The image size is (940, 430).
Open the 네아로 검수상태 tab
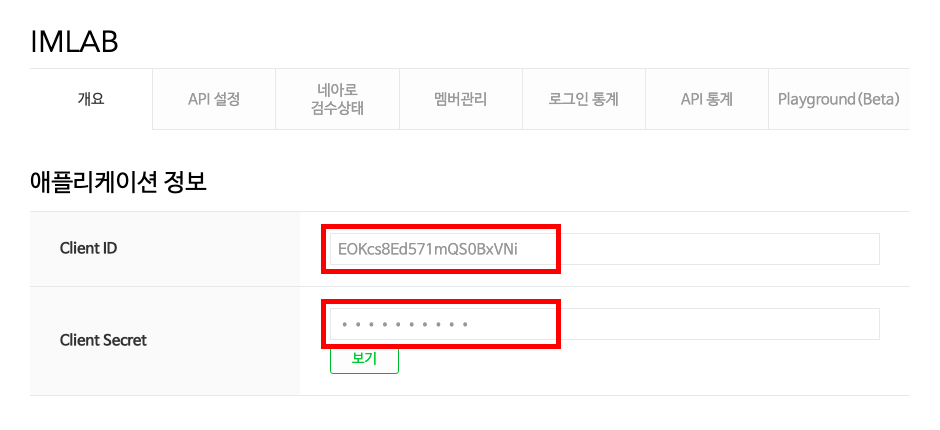click(x=337, y=99)
